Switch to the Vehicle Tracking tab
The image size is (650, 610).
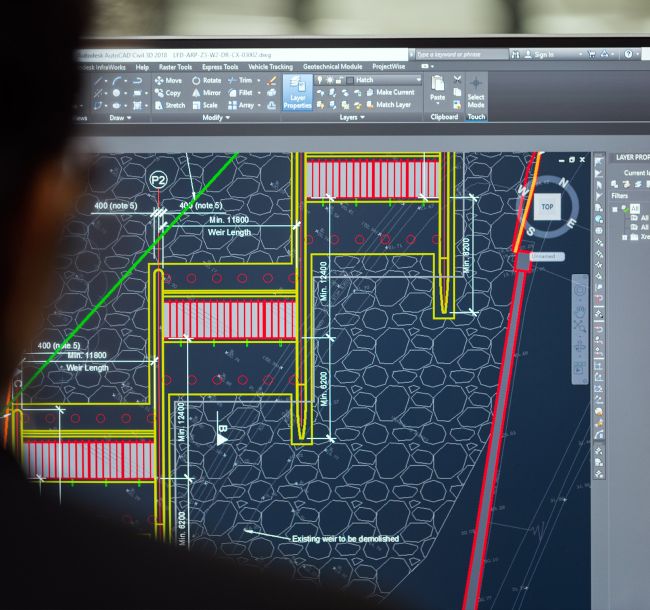coord(270,67)
